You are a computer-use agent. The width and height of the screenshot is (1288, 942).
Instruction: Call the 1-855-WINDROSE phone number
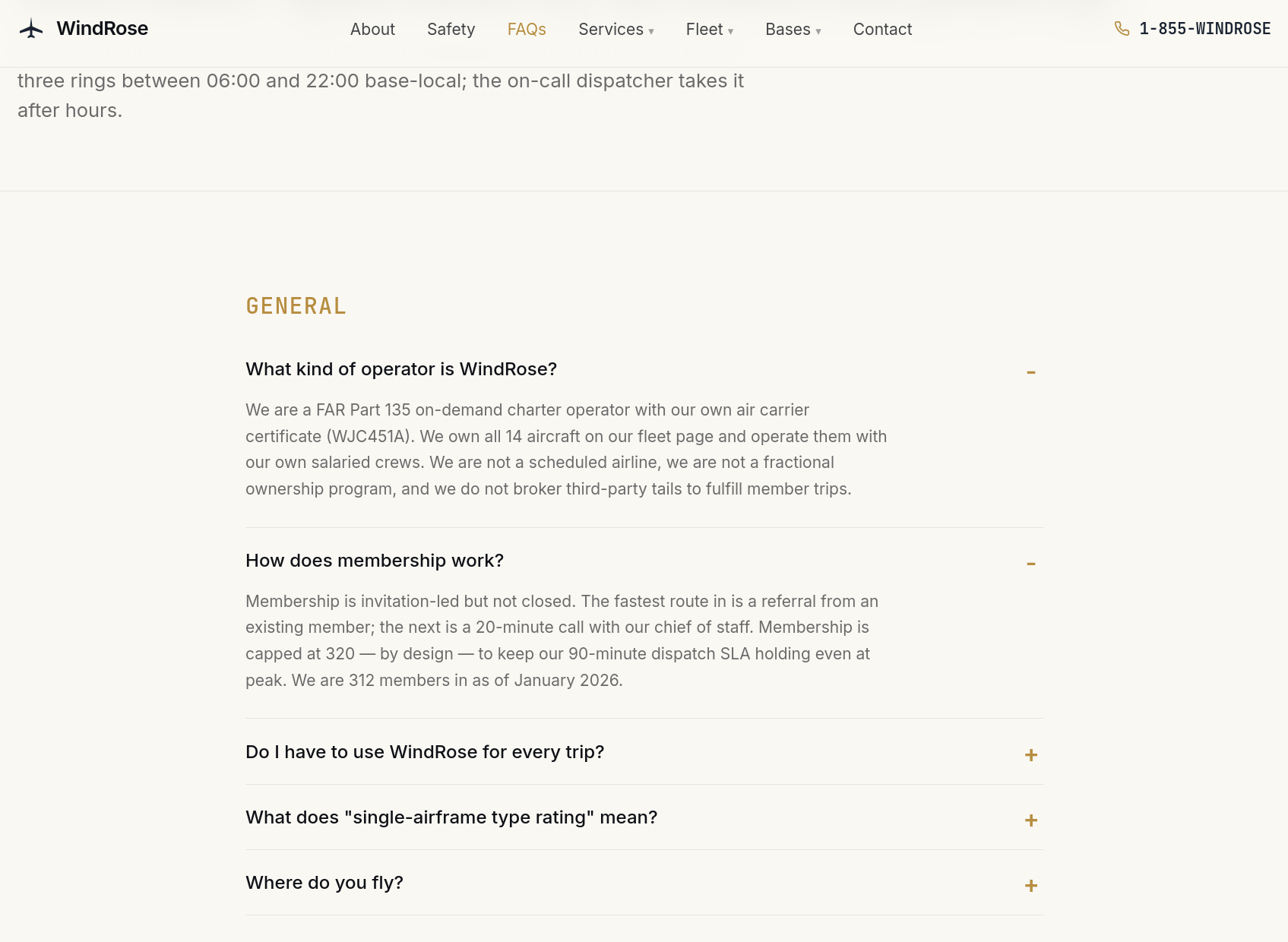1205,29
